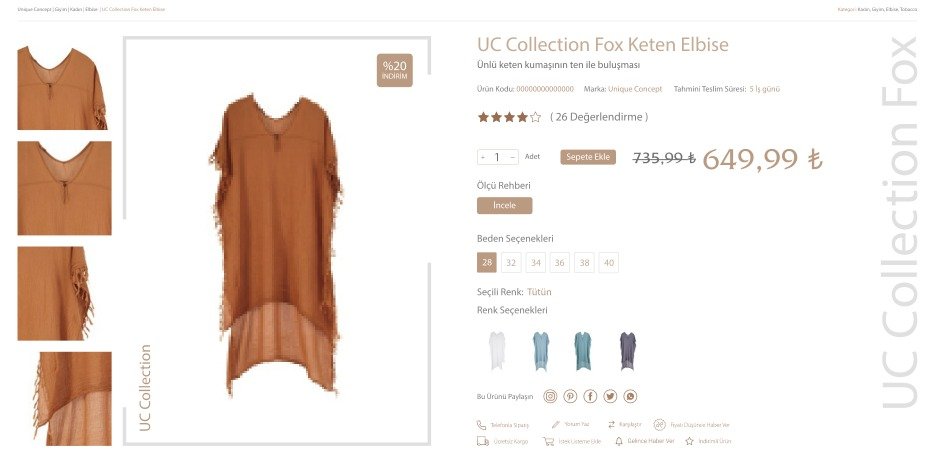Select size 32
The image size is (934, 456).
pos(511,263)
